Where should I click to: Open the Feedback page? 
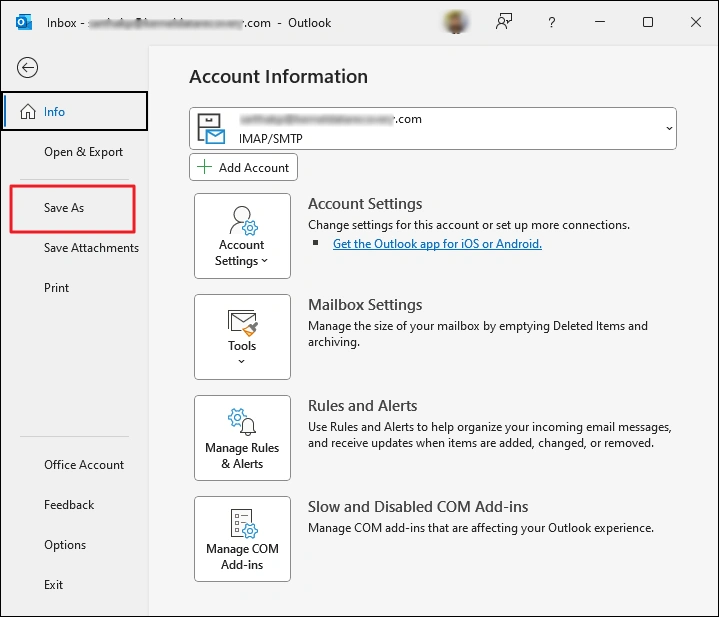tap(69, 505)
